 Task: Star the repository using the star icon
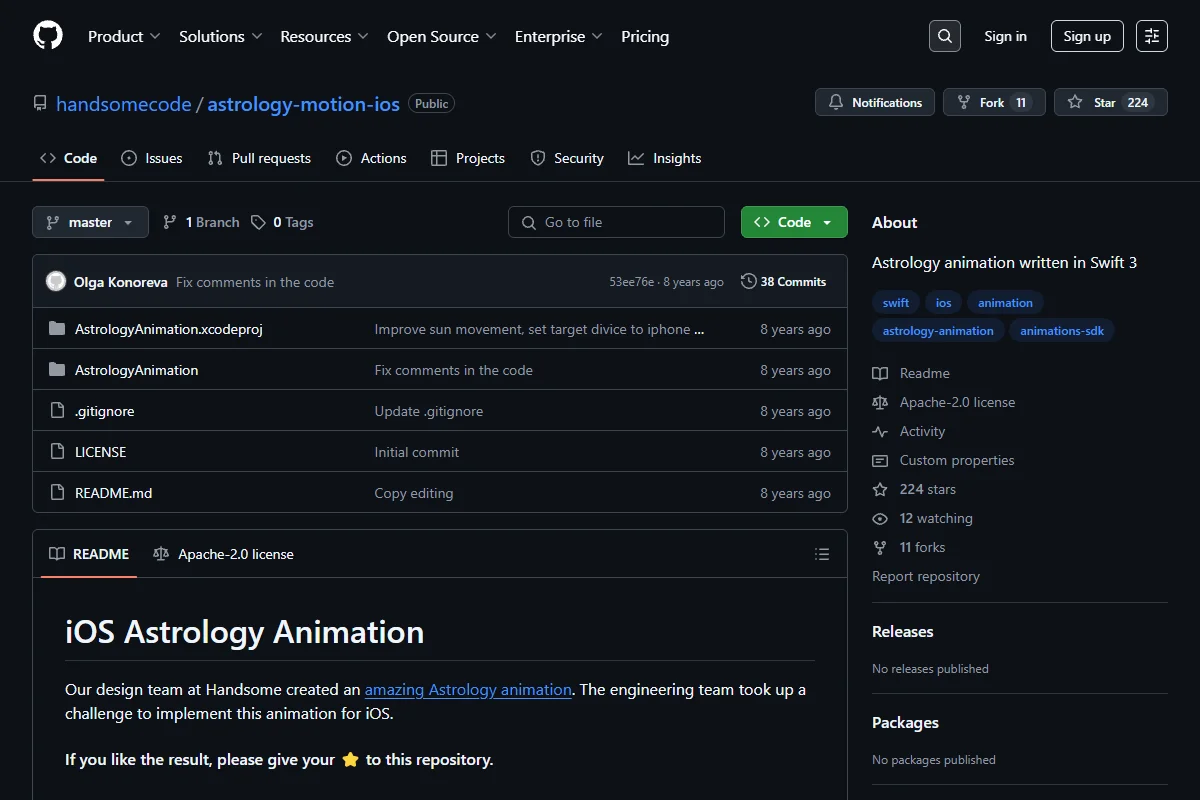[x=1075, y=102]
